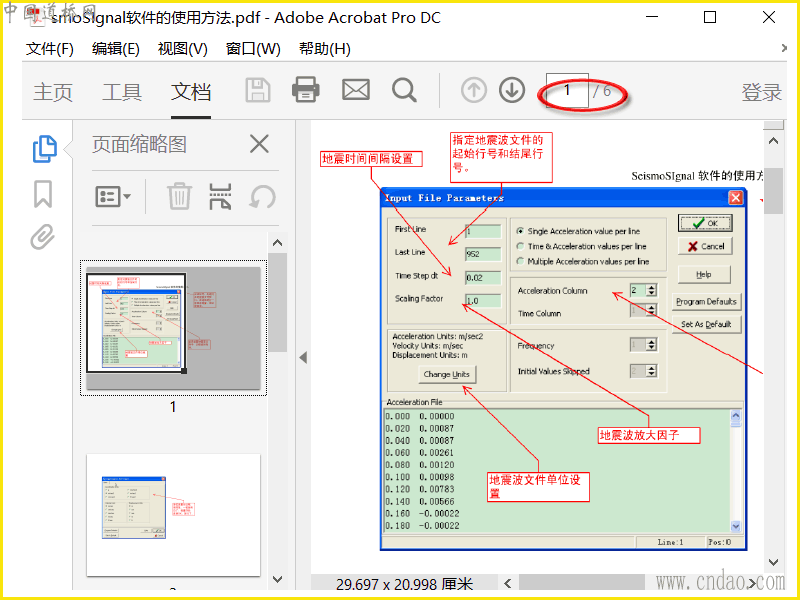800x600 pixels.
Task: Open 文件(F) menu
Action: [50, 49]
